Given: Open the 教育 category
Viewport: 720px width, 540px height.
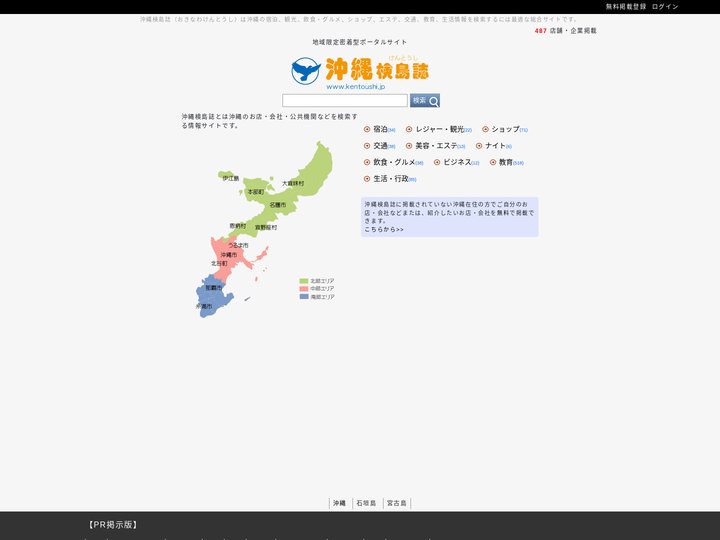Looking at the screenshot, I should point(506,163).
